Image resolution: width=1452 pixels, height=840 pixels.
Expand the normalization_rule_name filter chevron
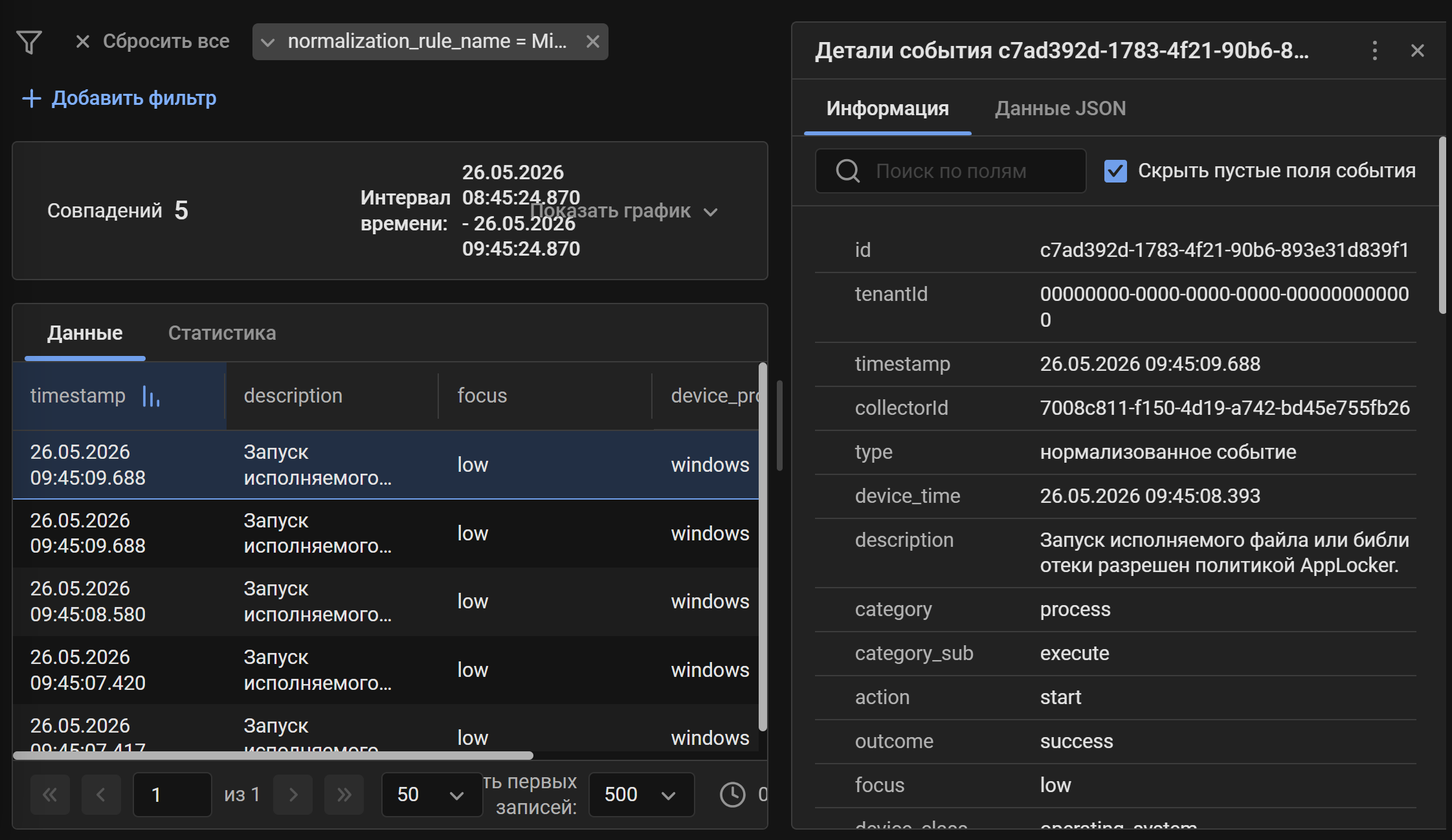pos(267,42)
